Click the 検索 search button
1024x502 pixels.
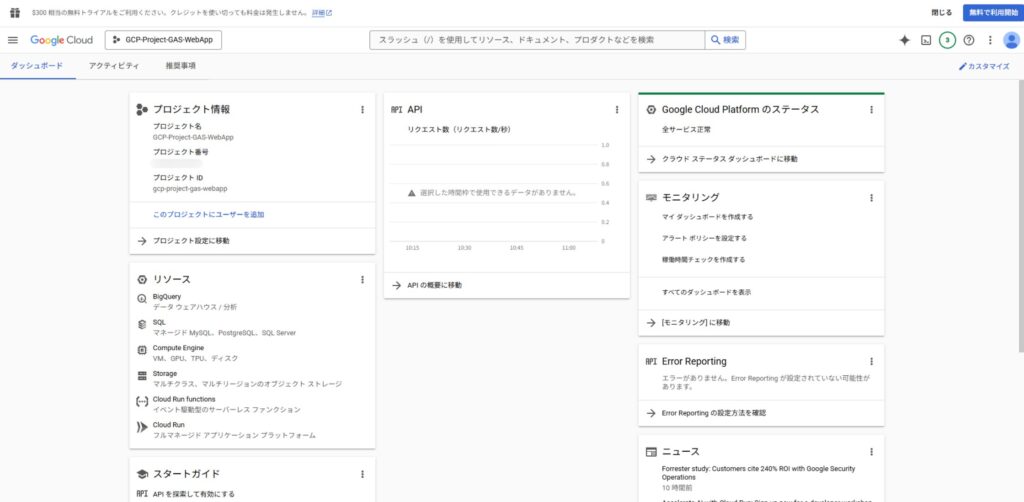[725, 40]
